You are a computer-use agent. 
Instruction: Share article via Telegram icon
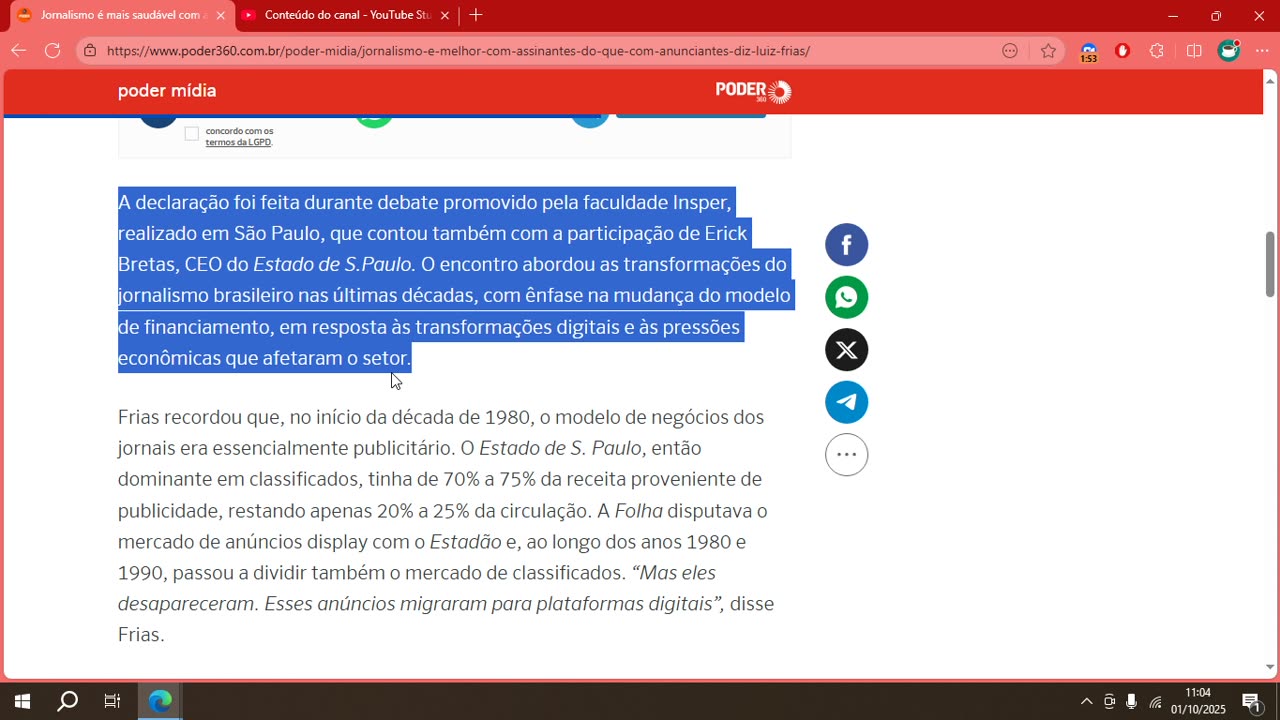pos(846,402)
